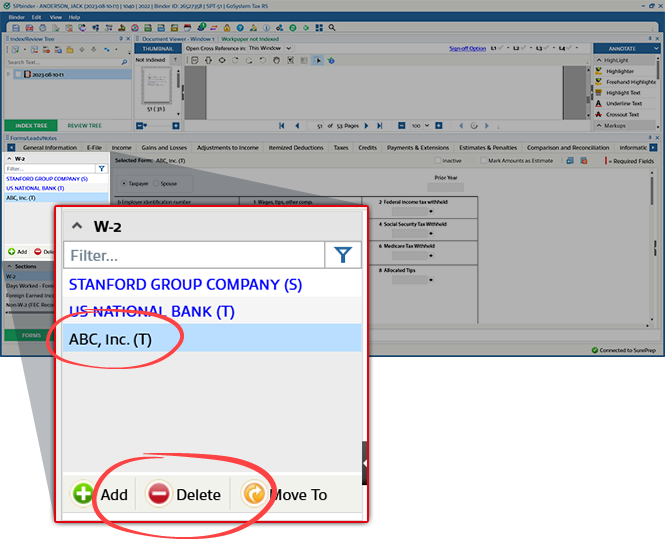This screenshot has height=545, width=665.
Task: Jump to the last page in viewer
Action: click(x=380, y=126)
